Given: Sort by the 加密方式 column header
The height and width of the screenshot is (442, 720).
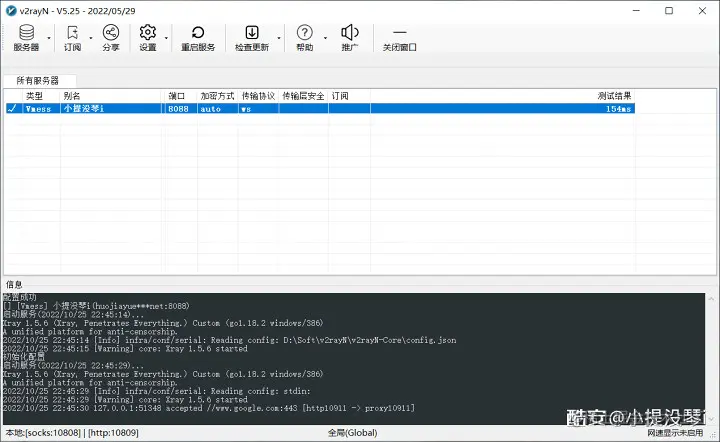Looking at the screenshot, I should [x=217, y=96].
